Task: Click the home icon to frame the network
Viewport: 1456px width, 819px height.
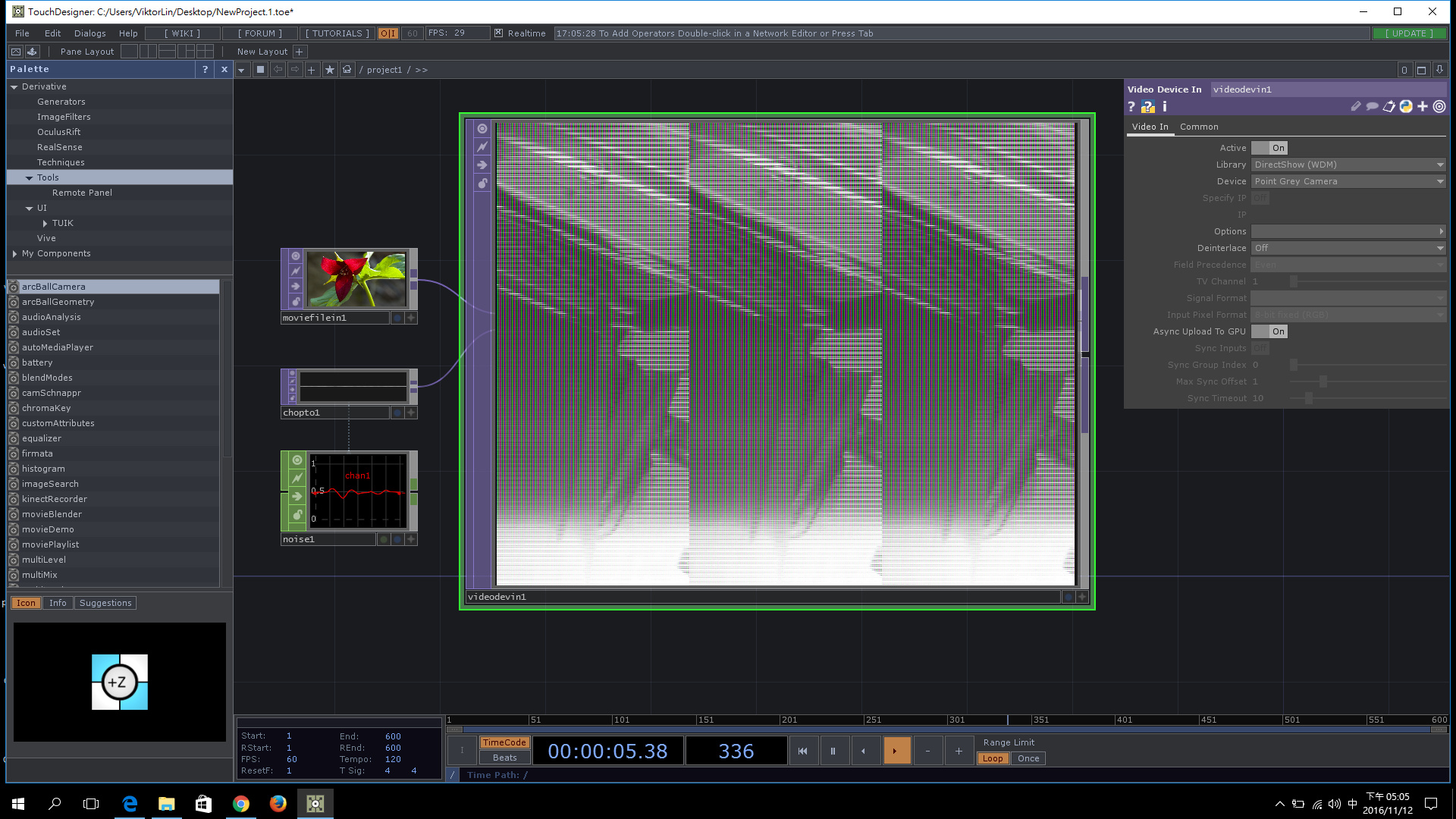Action: pos(347,69)
